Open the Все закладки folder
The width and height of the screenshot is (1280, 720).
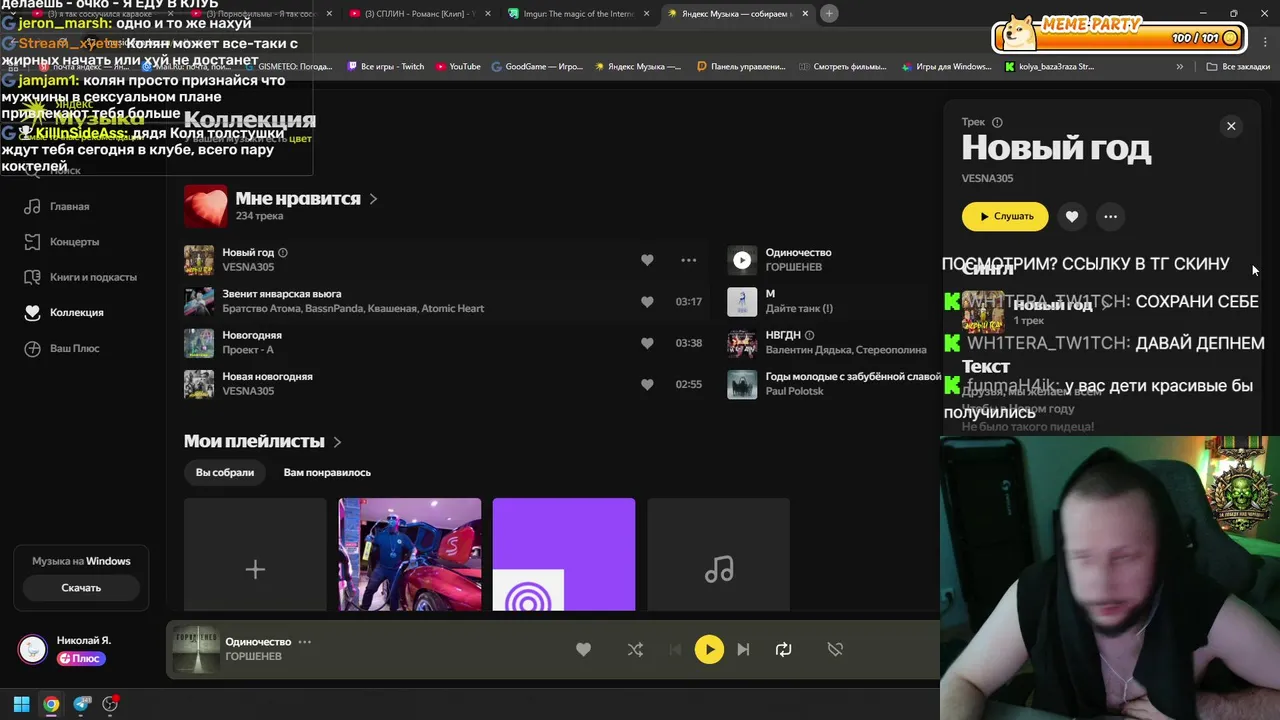(x=1238, y=67)
